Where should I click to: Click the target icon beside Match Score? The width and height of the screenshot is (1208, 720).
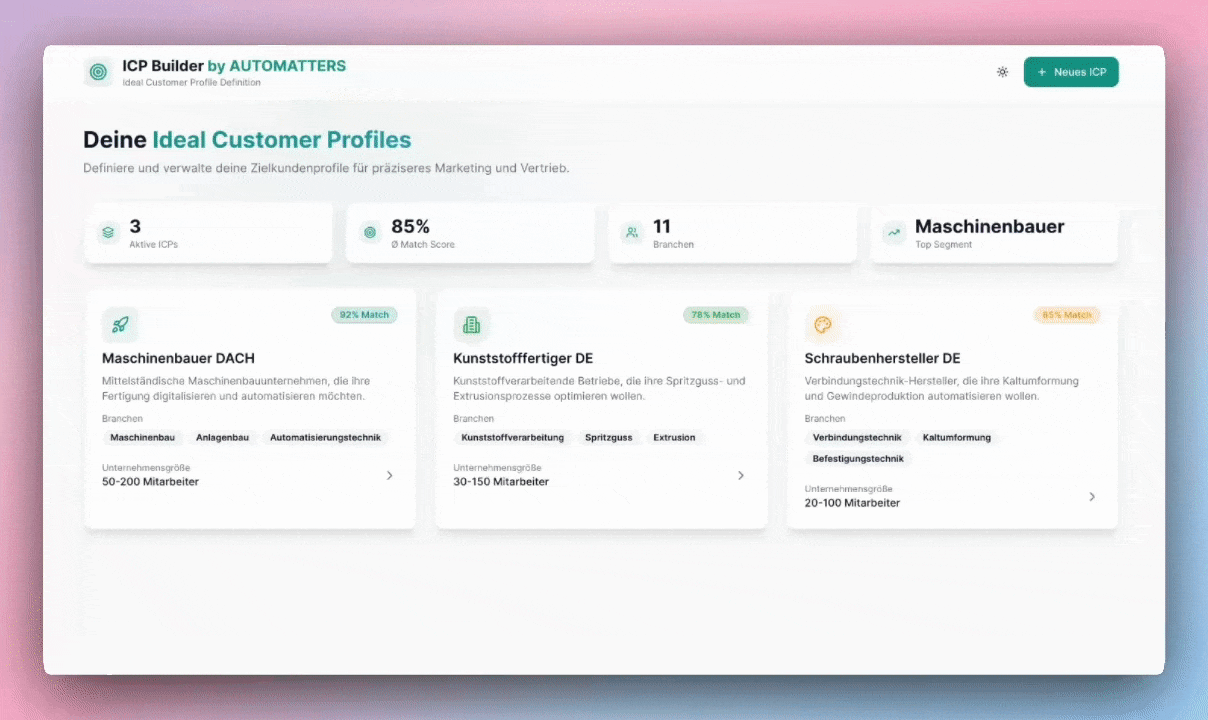[370, 233]
